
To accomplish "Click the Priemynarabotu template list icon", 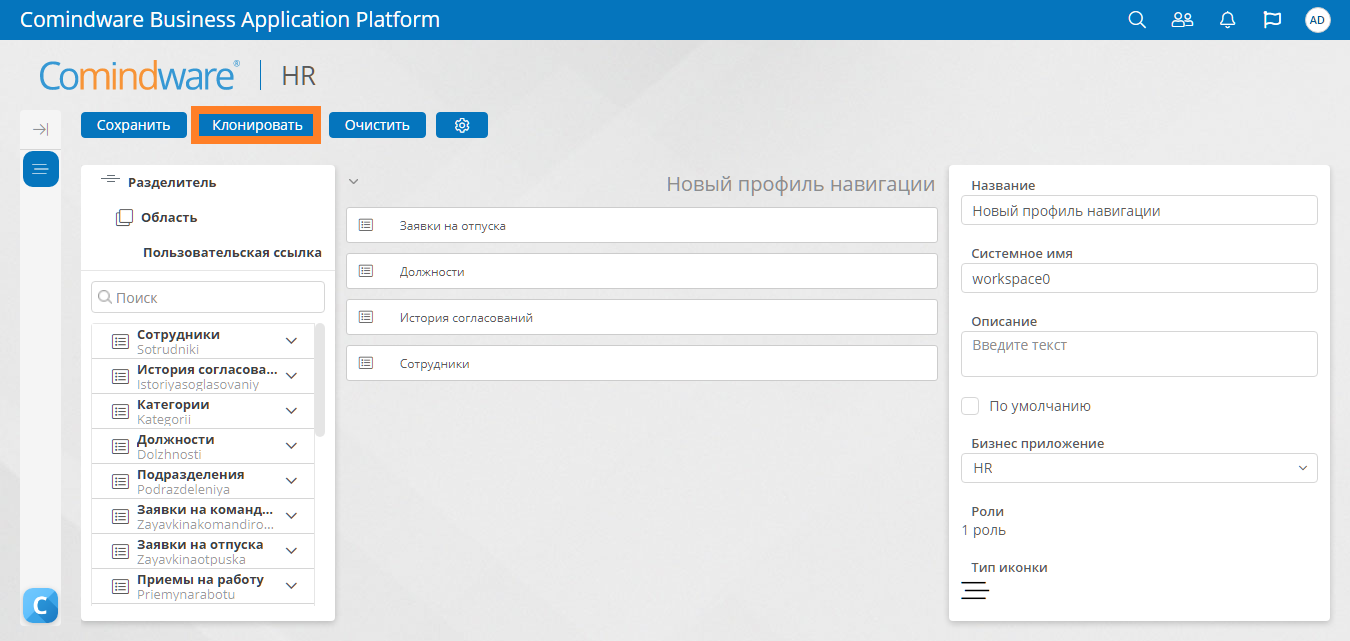I will 120,586.
